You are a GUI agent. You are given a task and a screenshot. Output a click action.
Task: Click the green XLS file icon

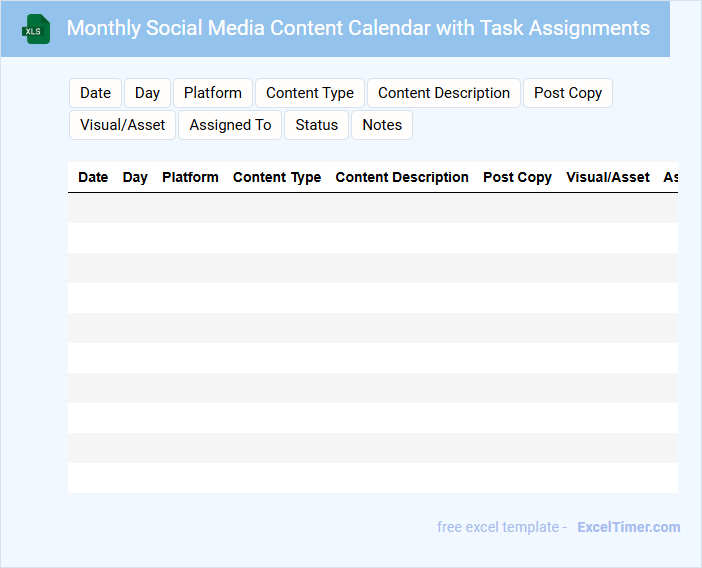[x=36, y=29]
